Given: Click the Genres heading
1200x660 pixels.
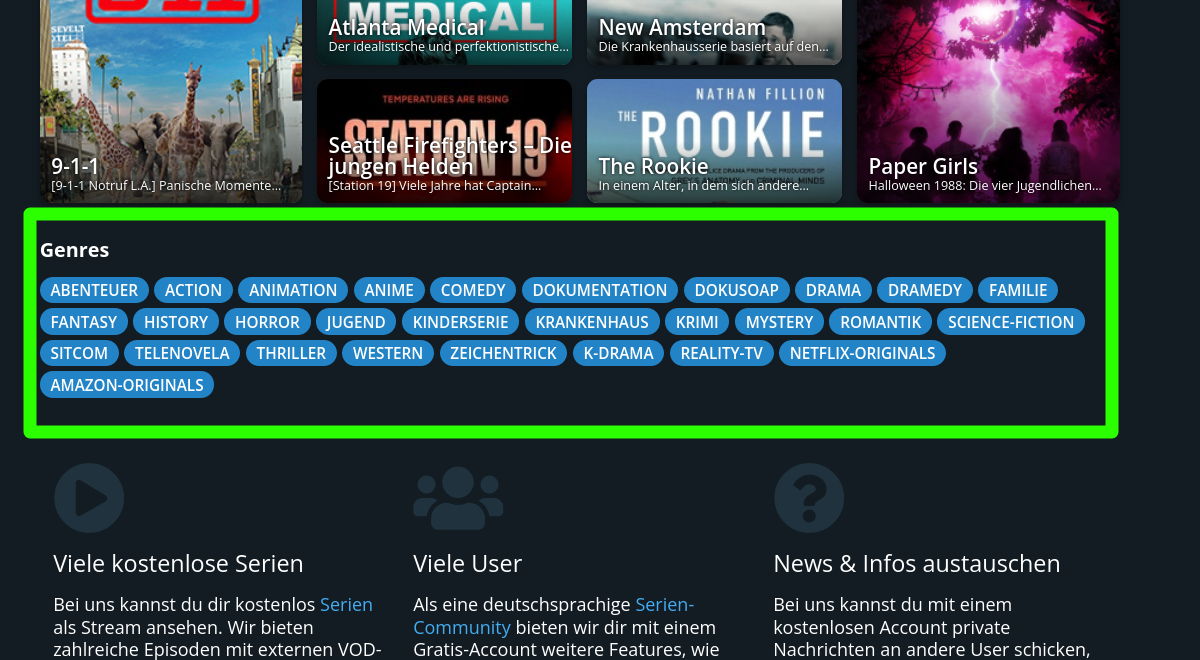Looking at the screenshot, I should (75, 250).
